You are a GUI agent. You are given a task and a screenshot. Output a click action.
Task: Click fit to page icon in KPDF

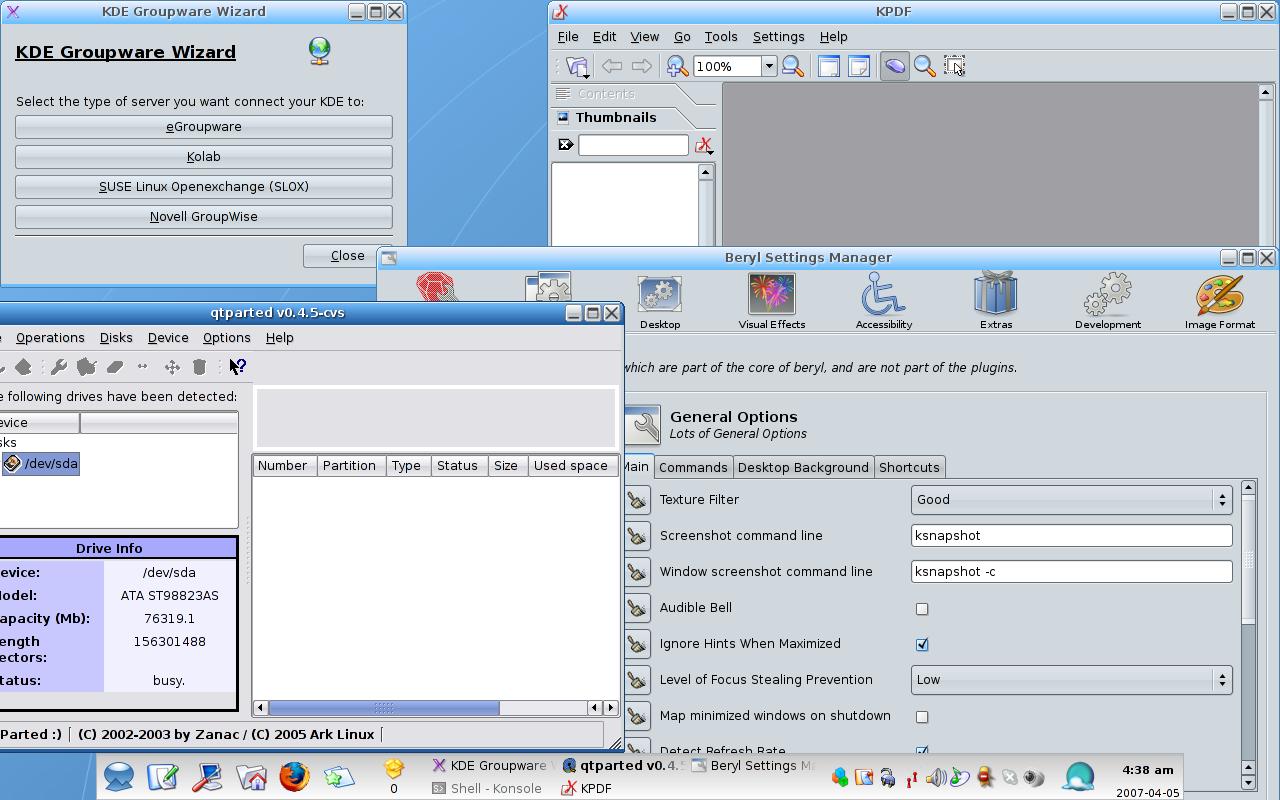pos(859,66)
